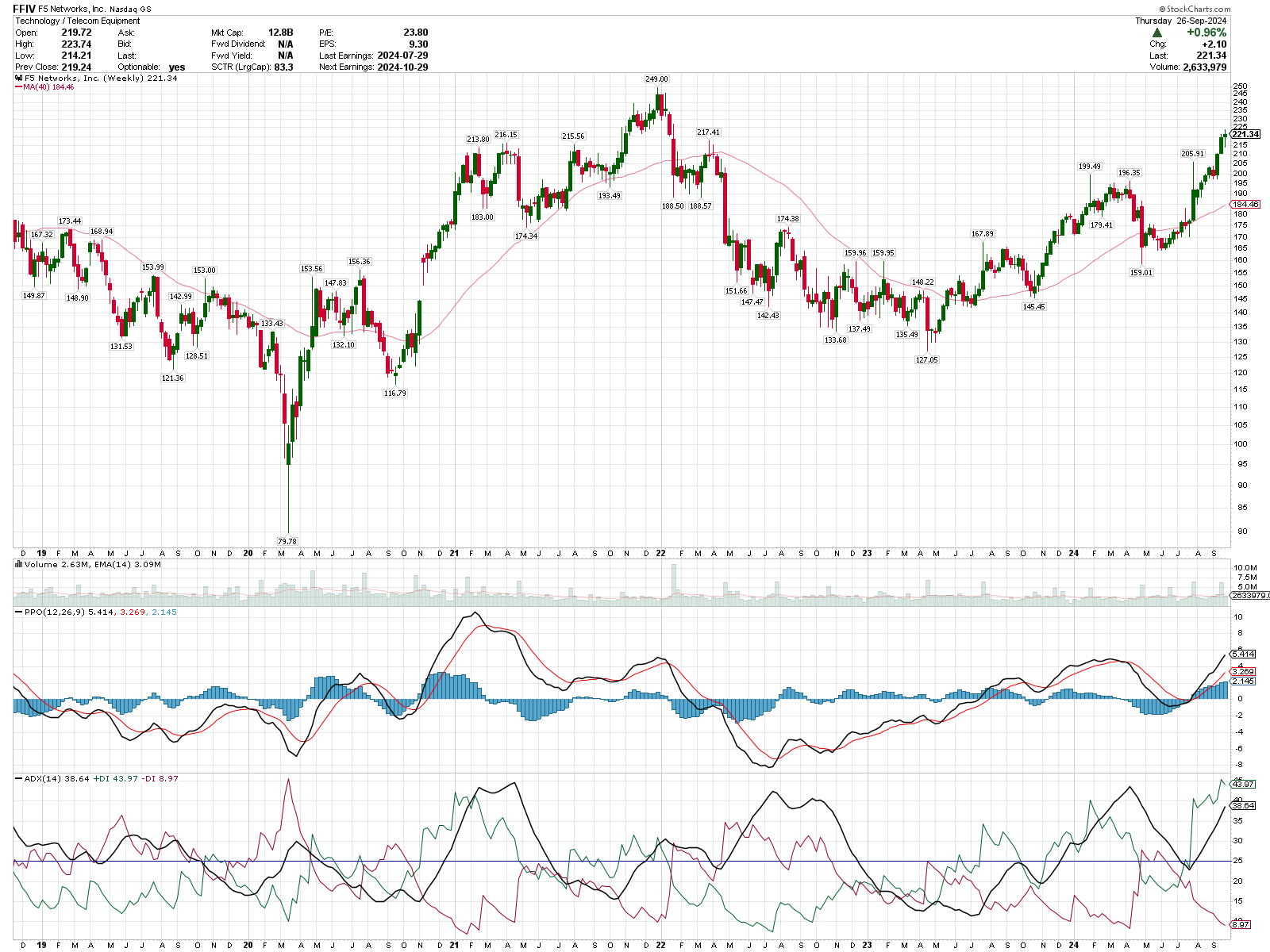Click the 2.145 PPO histogram axis tag
The height and width of the screenshot is (952, 1270).
coord(1244,681)
